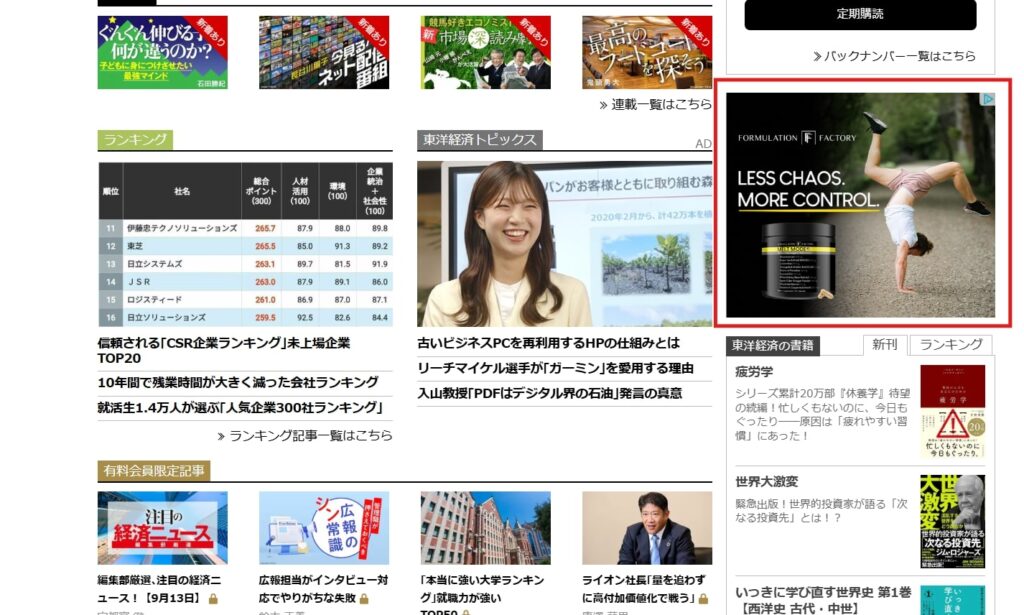Open the CSR企業ランキング table image
Image resolution: width=1024 pixels, height=615 pixels.
coord(245,244)
